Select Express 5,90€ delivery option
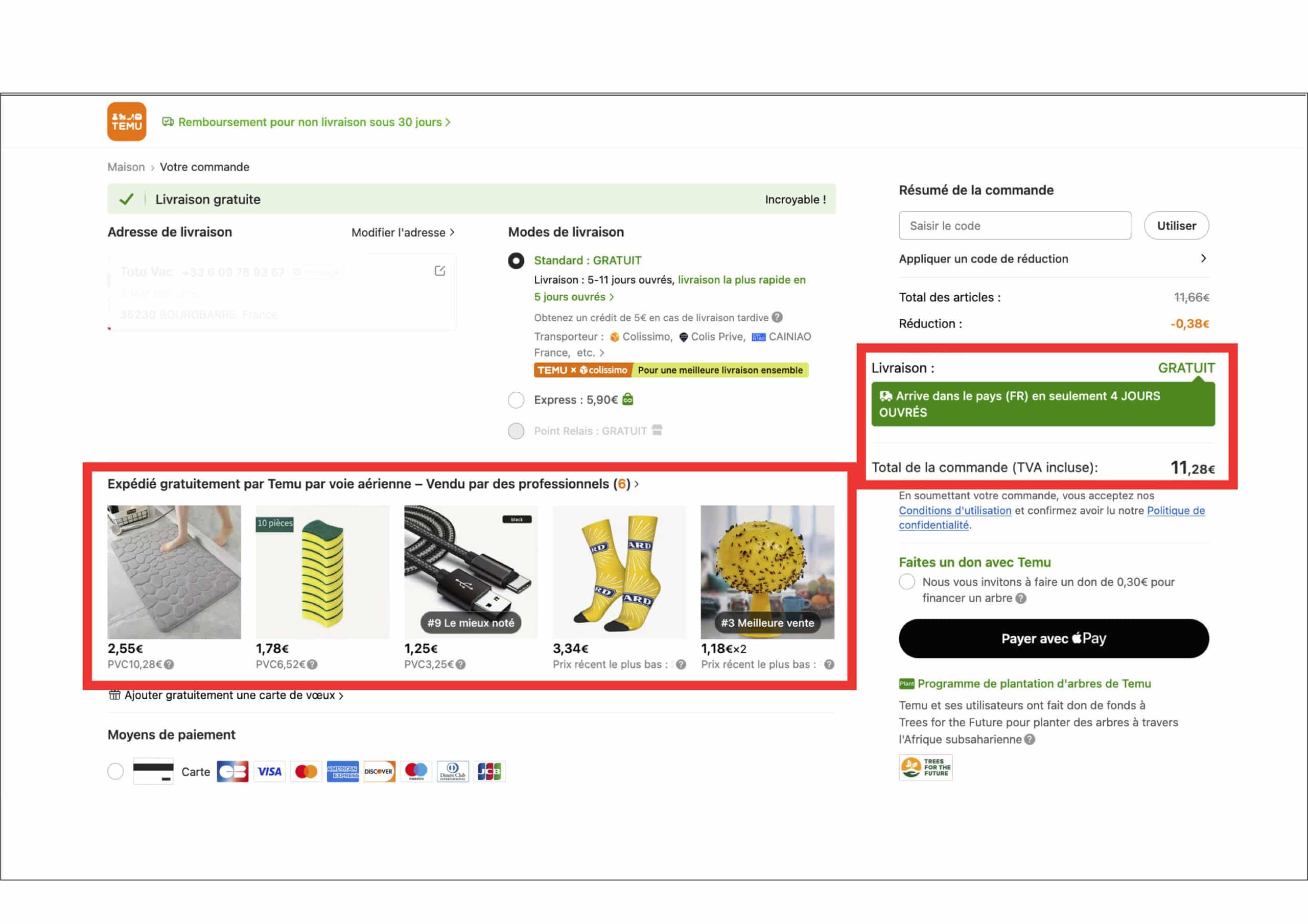1308x924 pixels. (516, 400)
